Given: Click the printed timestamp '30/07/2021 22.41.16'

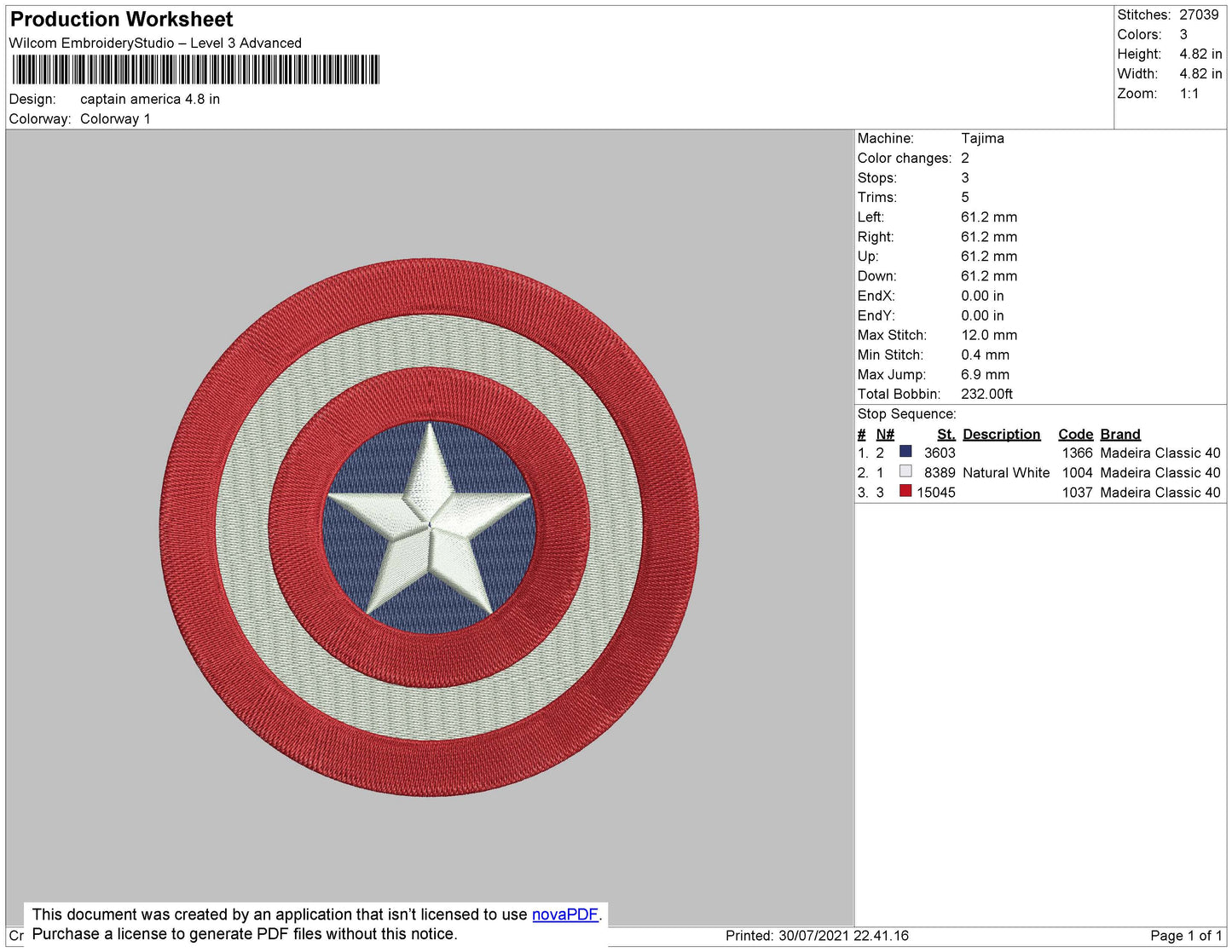Looking at the screenshot, I should 843,936.
